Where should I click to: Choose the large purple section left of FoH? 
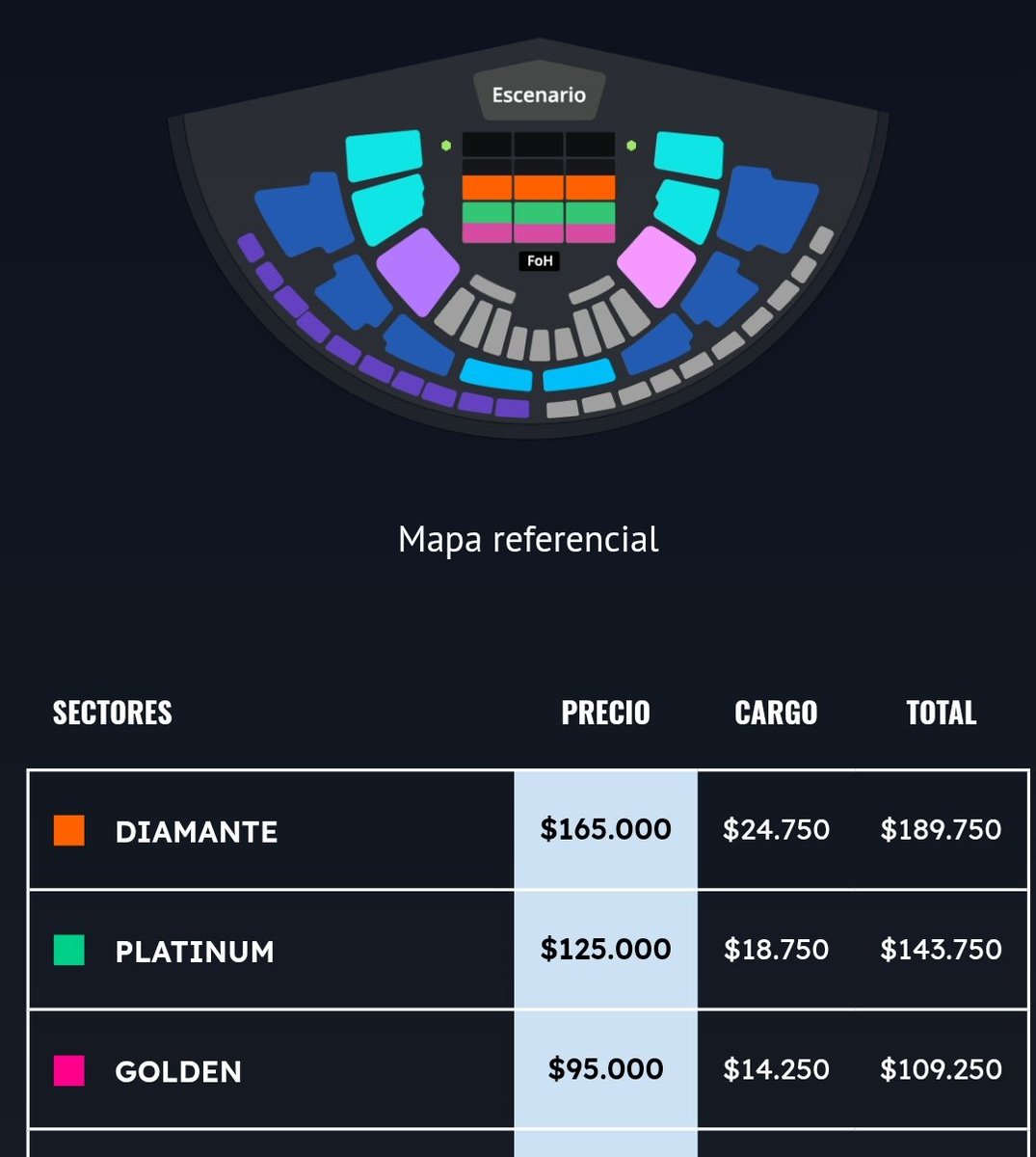tap(418, 271)
